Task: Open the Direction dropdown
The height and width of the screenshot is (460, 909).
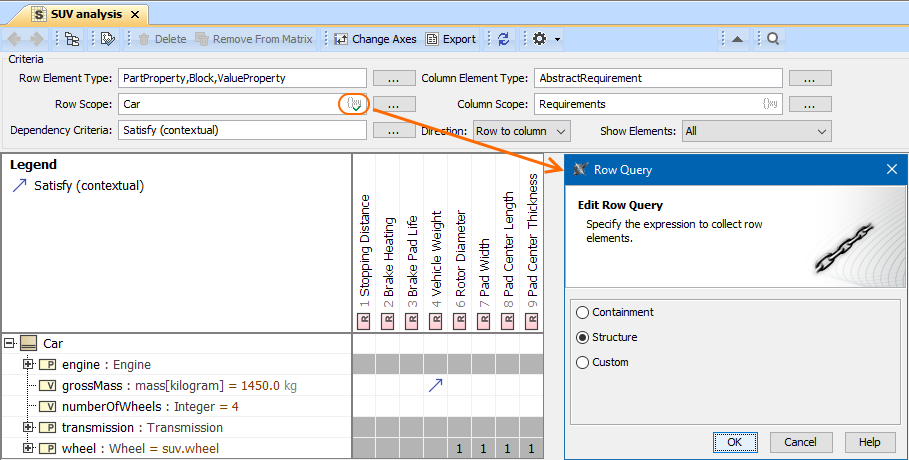Action: [x=520, y=131]
